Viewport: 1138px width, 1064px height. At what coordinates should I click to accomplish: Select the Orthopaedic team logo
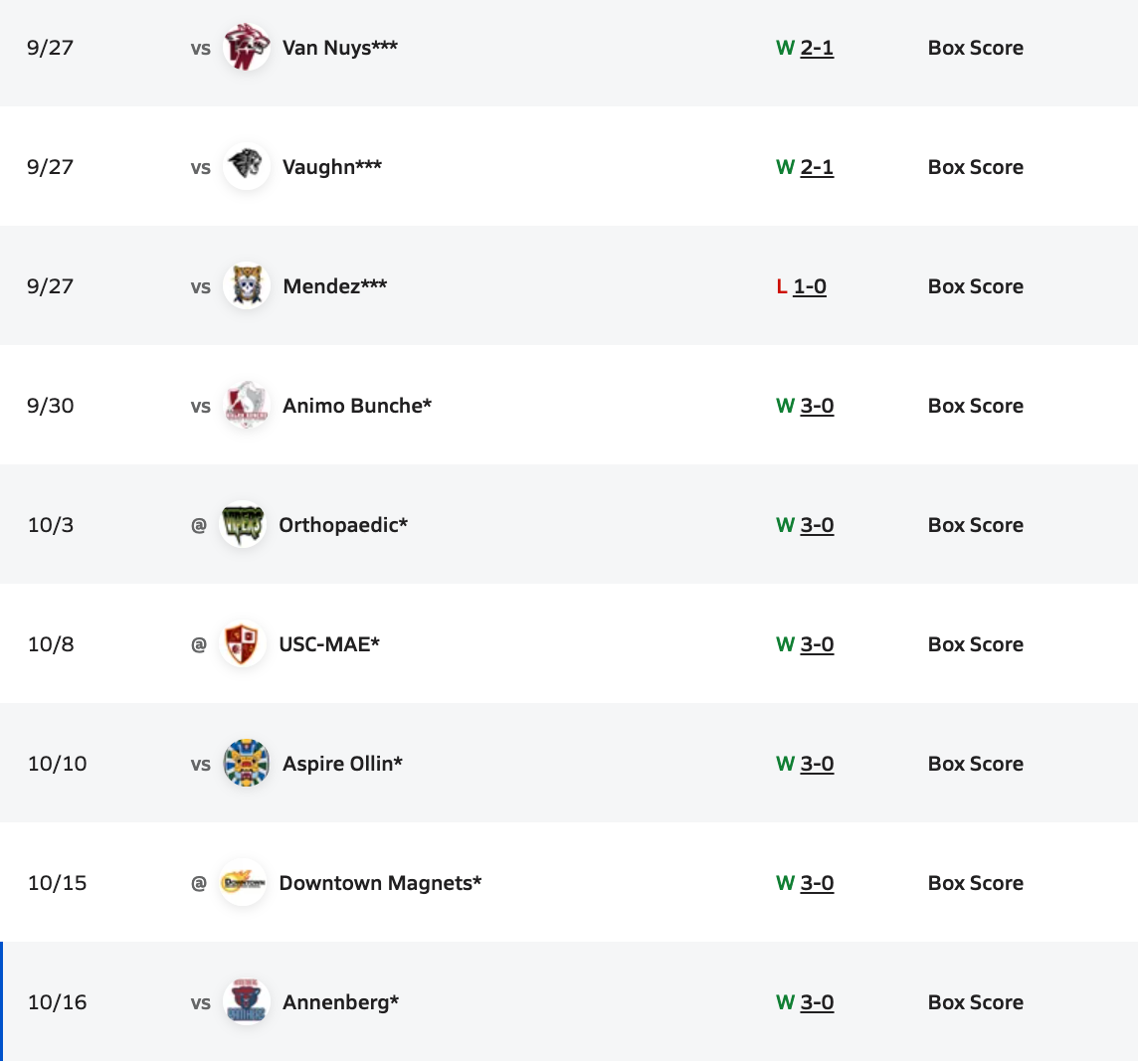click(242, 525)
